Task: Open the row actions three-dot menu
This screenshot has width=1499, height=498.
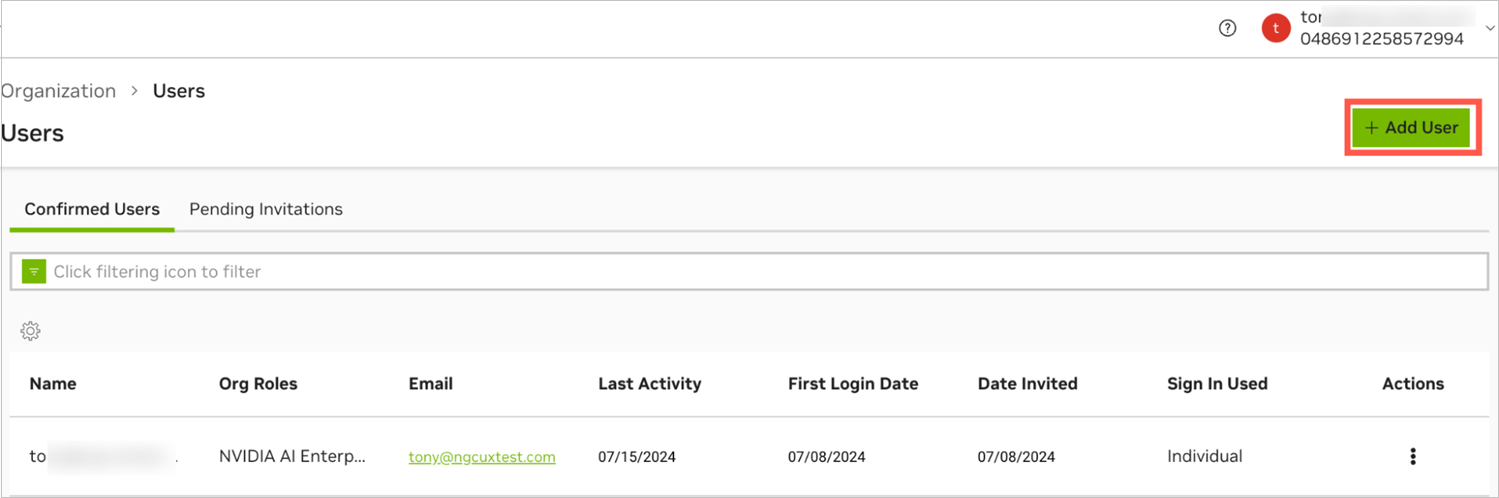Action: tap(1412, 457)
